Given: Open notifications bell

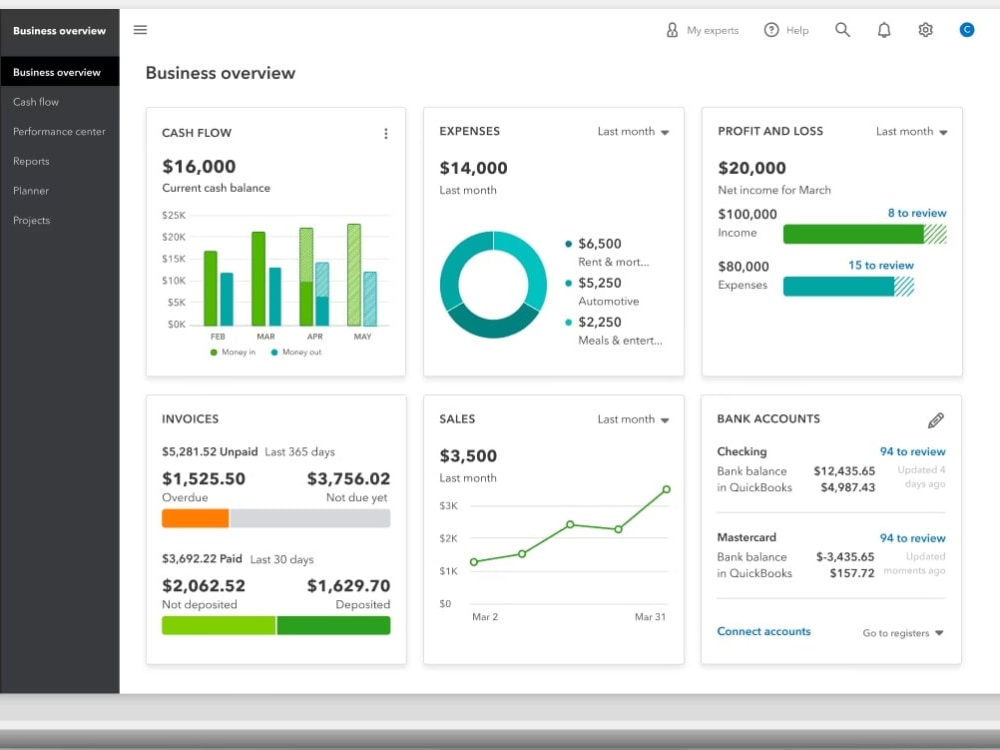Looking at the screenshot, I should tap(884, 30).
